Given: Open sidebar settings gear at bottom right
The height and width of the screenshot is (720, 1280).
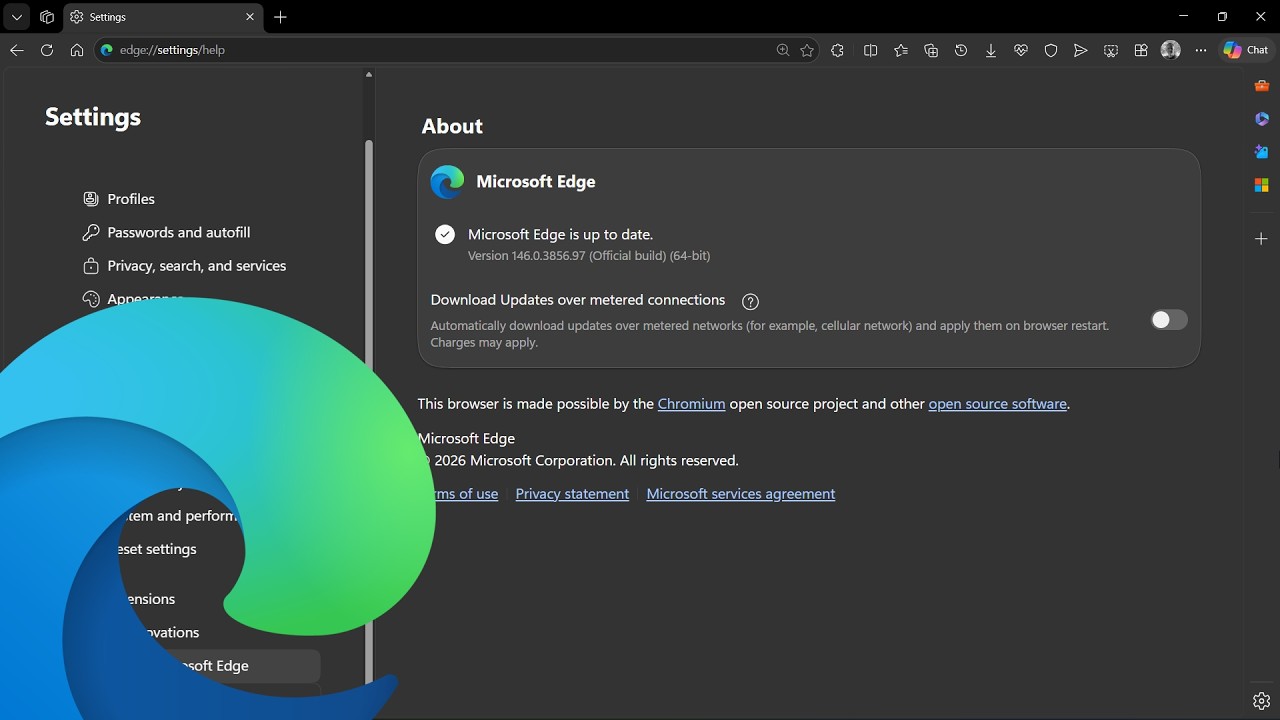Looking at the screenshot, I should click(1262, 701).
